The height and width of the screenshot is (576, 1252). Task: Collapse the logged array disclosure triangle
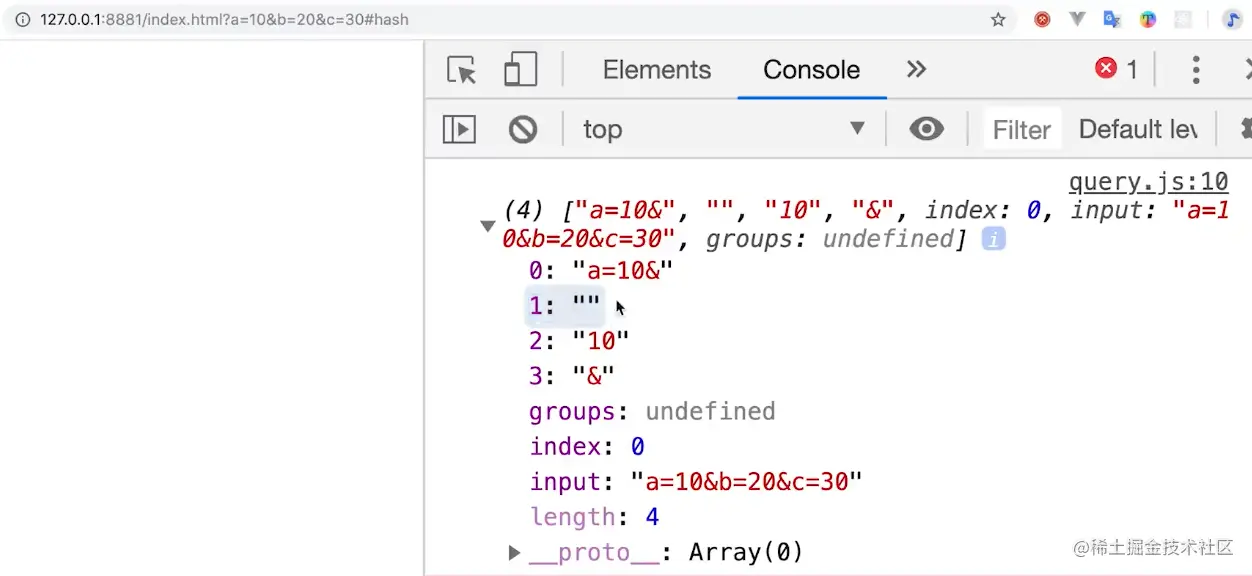coord(488,226)
